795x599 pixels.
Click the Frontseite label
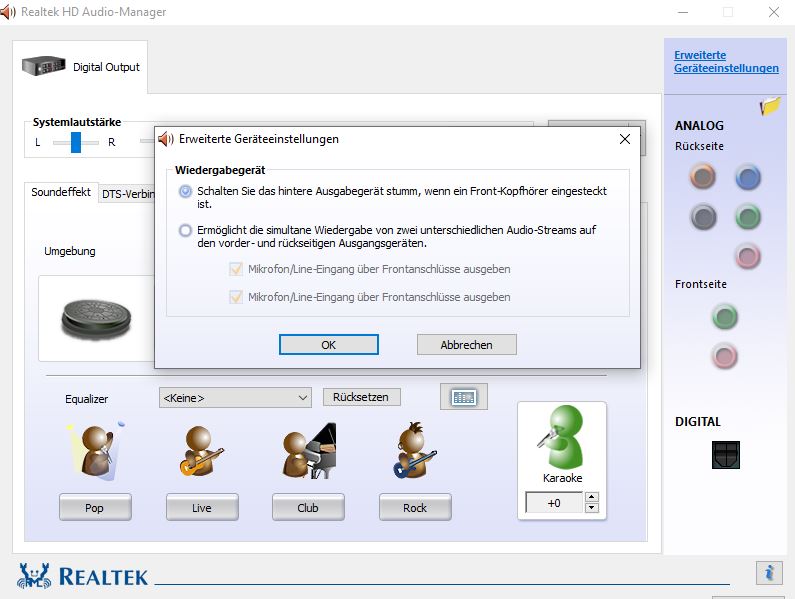coord(701,284)
